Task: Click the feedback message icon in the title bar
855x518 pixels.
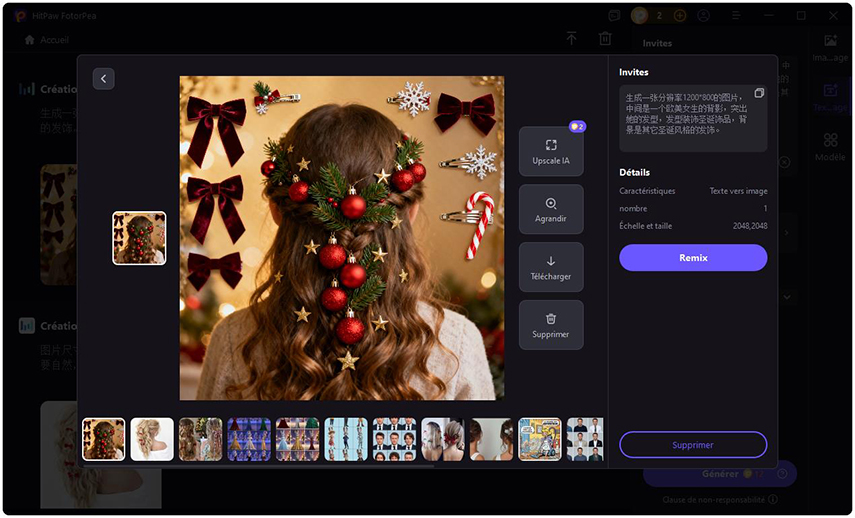Action: (x=614, y=16)
